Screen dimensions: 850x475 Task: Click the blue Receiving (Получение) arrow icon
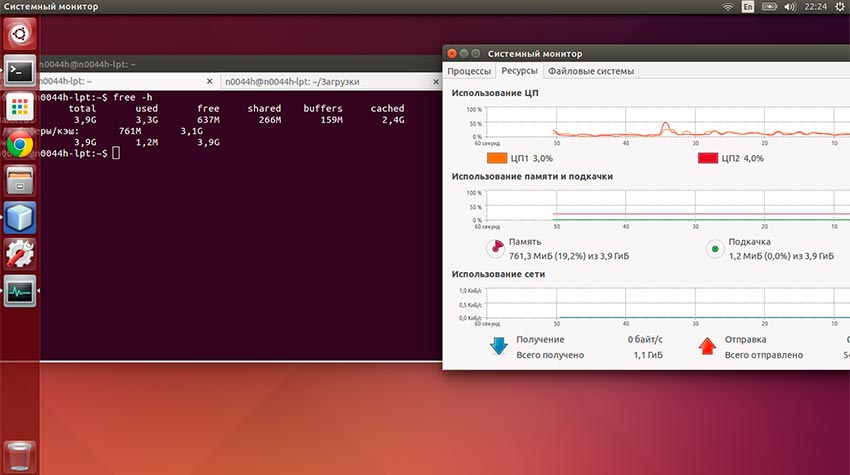click(x=498, y=346)
